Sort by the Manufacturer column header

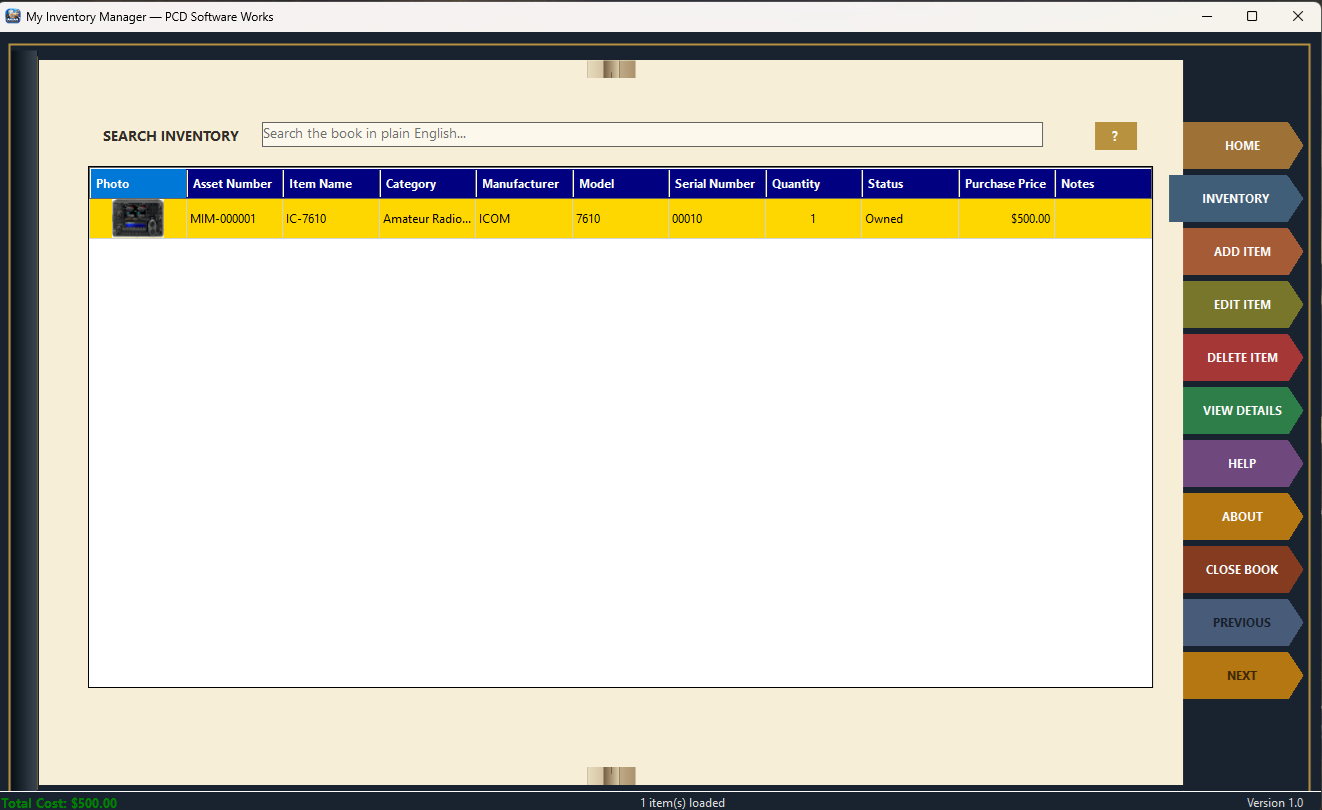point(525,184)
